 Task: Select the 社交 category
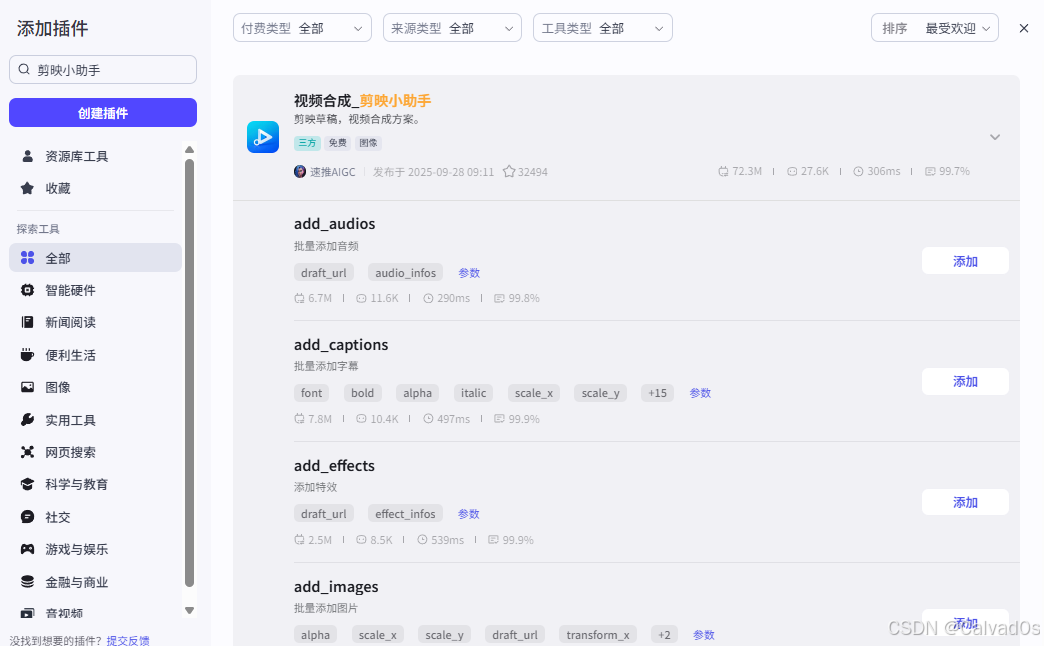click(95, 517)
